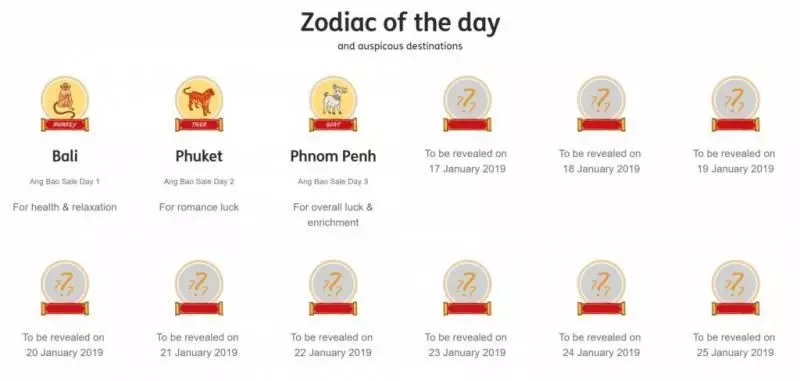Click the question-mark badge for 19 January

736,104
